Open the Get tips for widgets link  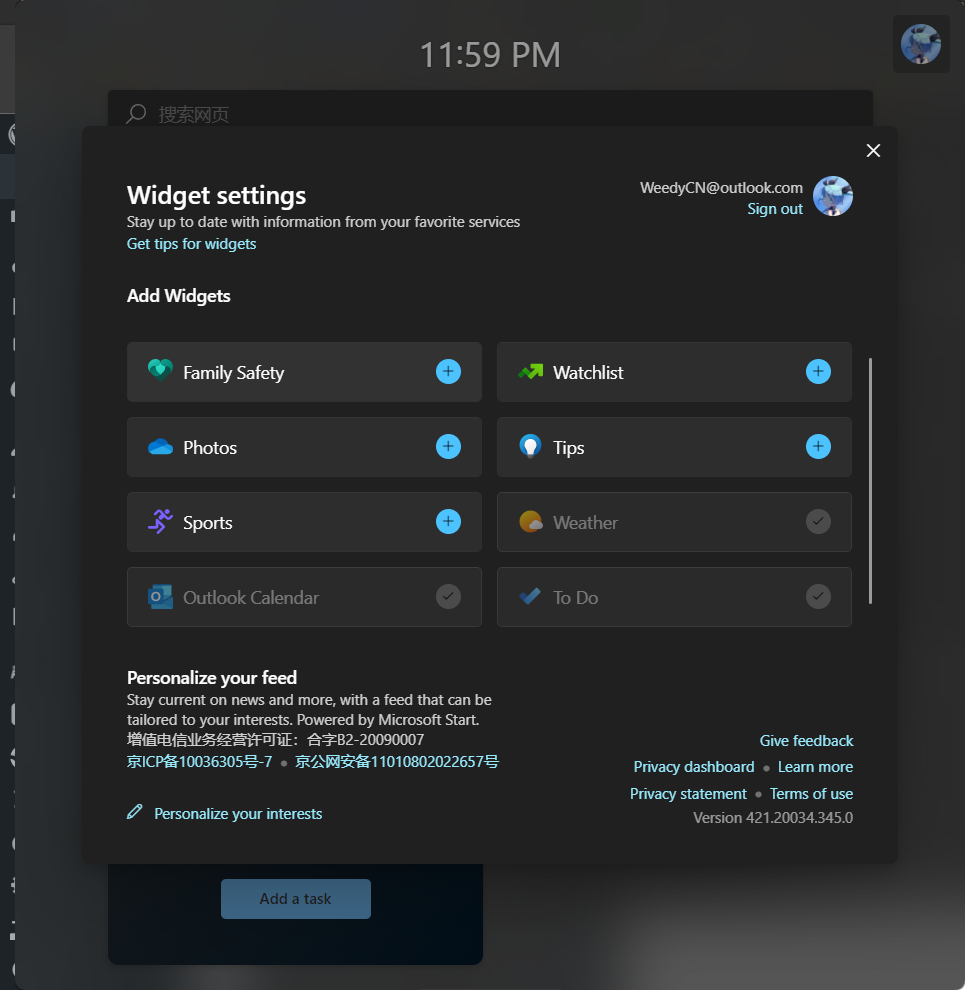pyautogui.click(x=191, y=244)
